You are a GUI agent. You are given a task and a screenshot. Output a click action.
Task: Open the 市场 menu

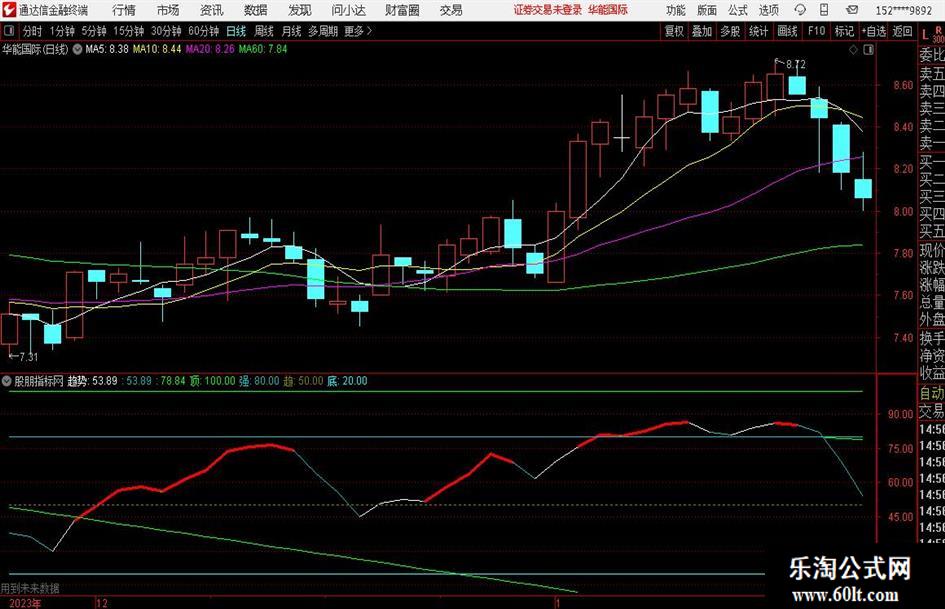pos(168,10)
